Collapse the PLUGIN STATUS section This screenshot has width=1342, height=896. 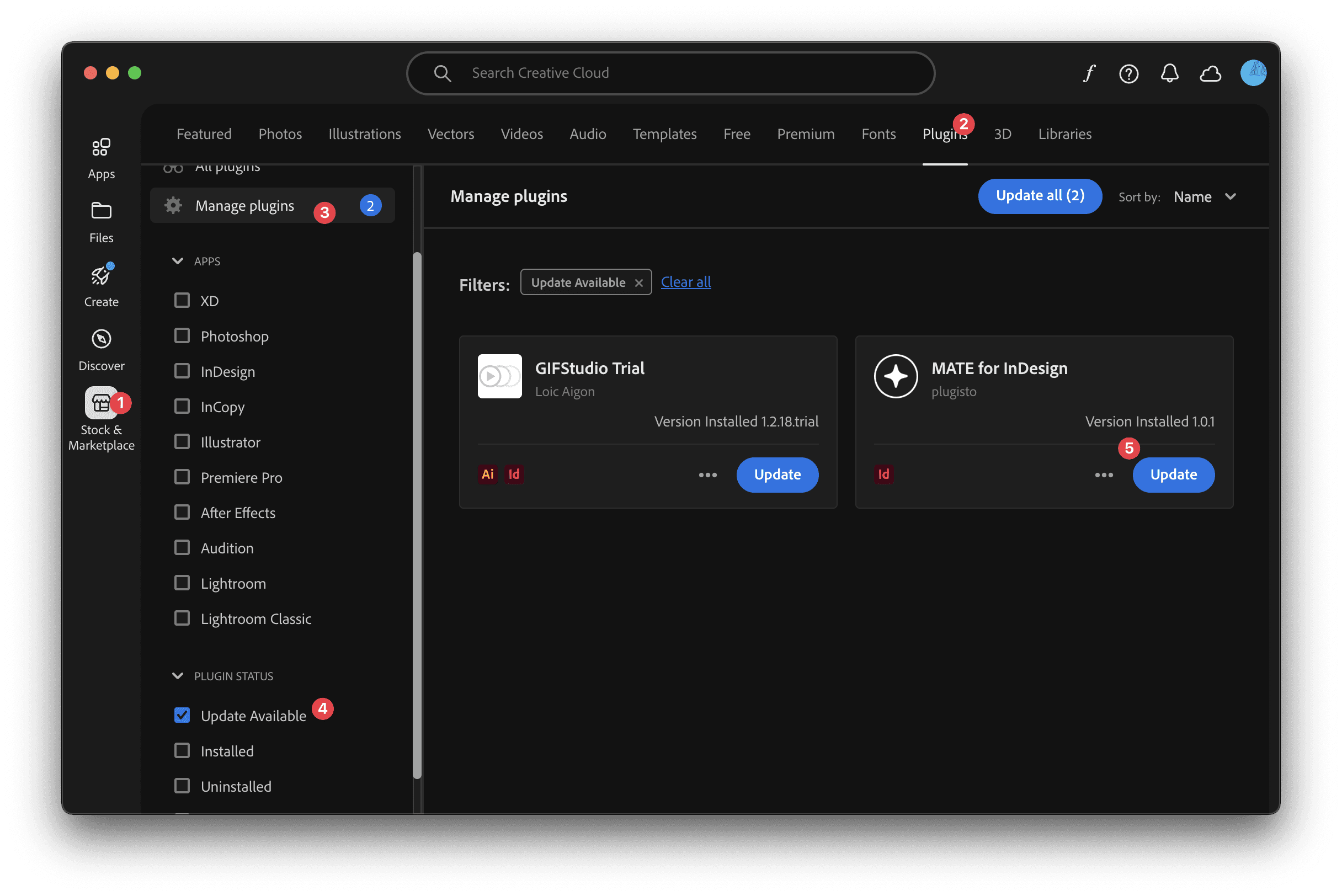[x=178, y=676]
